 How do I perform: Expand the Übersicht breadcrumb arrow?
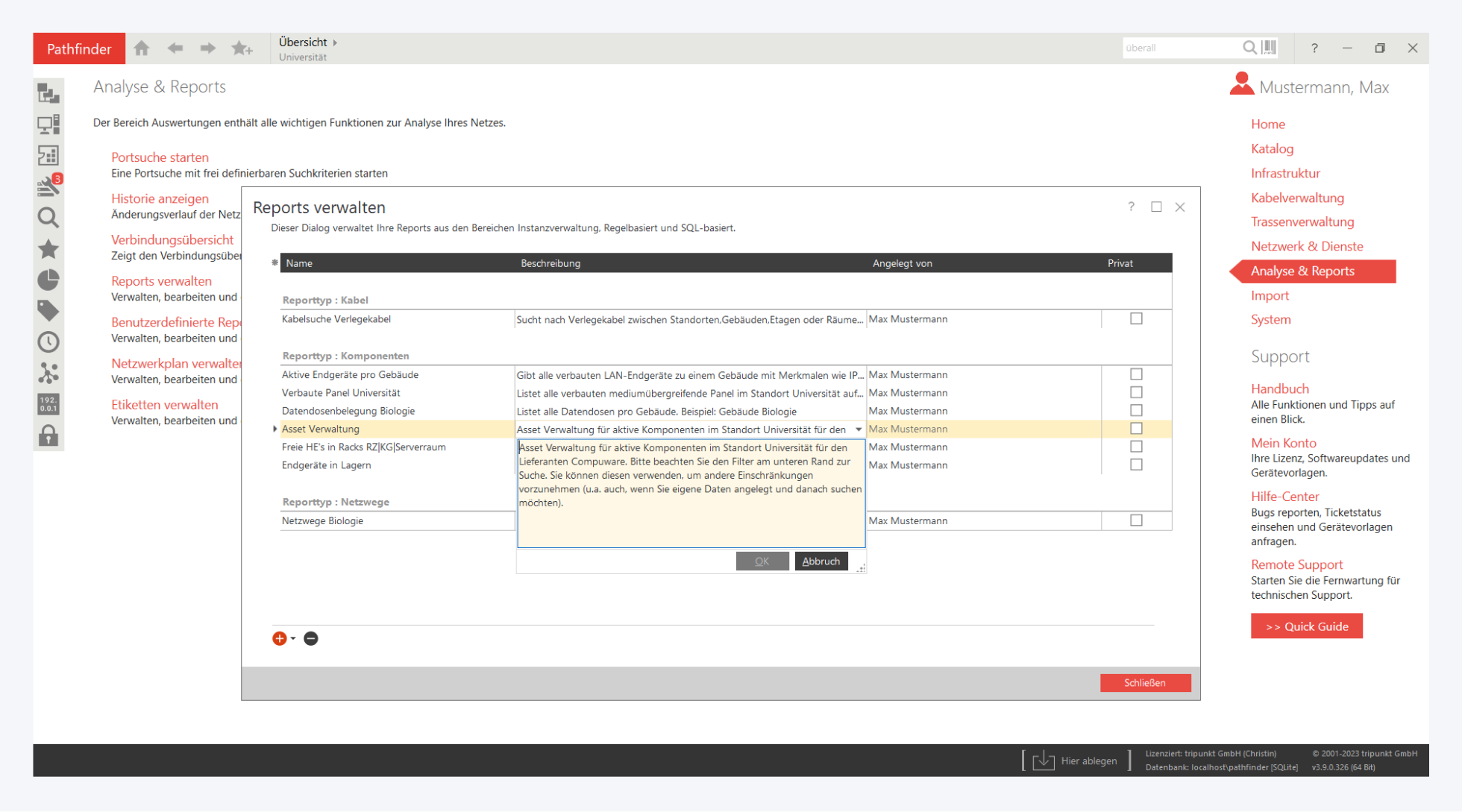[x=335, y=43]
